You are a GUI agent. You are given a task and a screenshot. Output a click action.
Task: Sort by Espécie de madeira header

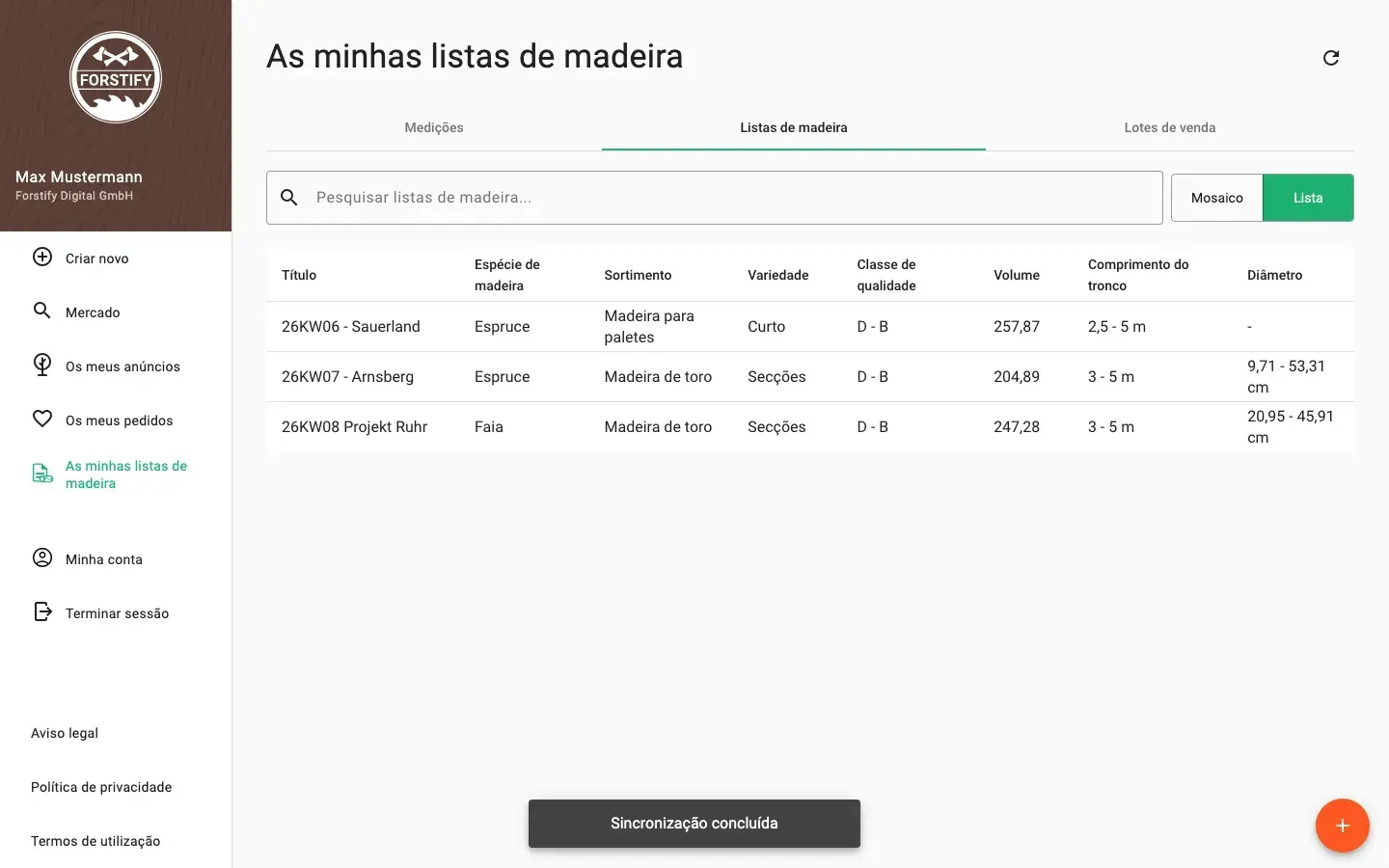(507, 275)
